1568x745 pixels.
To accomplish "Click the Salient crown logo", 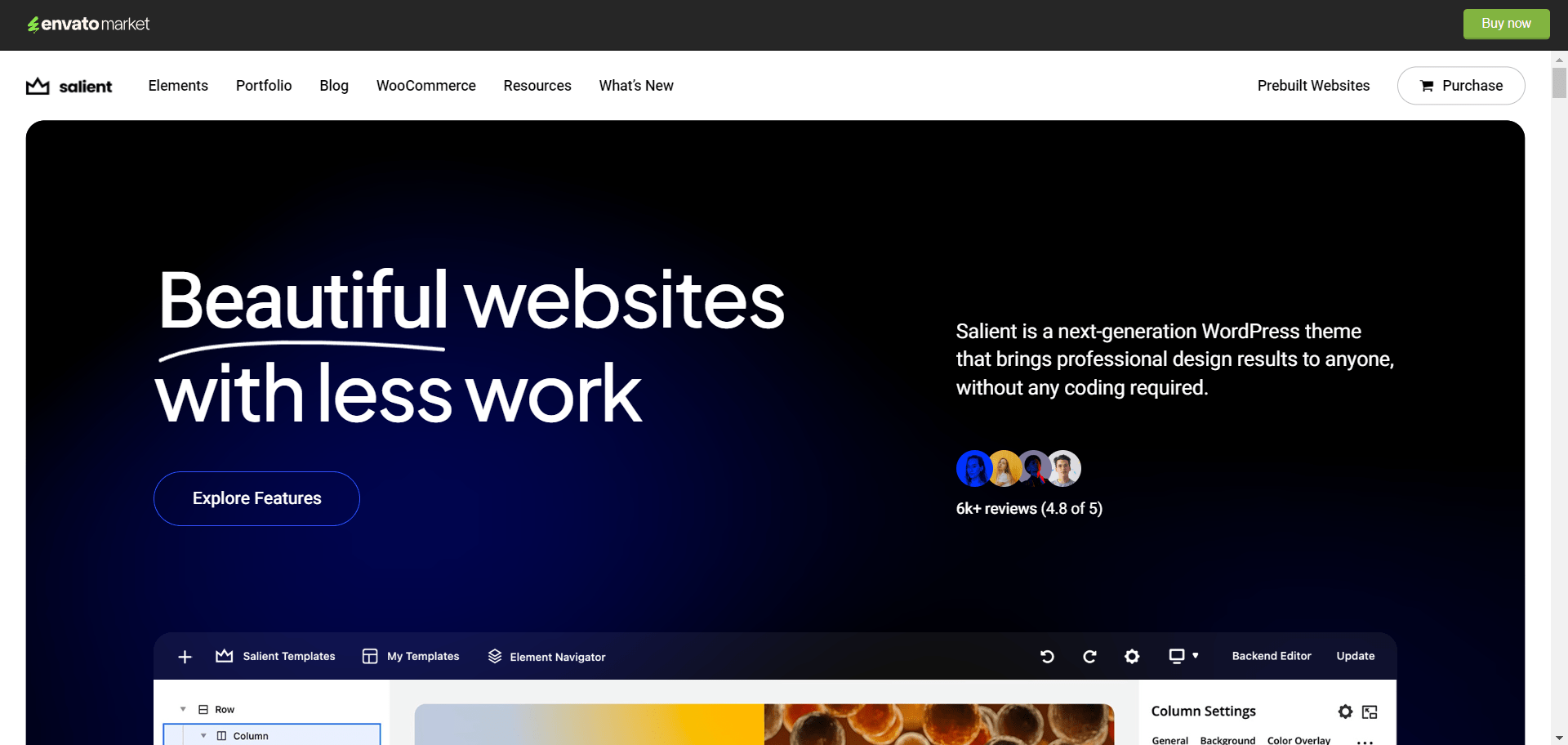I will pyautogui.click(x=69, y=86).
